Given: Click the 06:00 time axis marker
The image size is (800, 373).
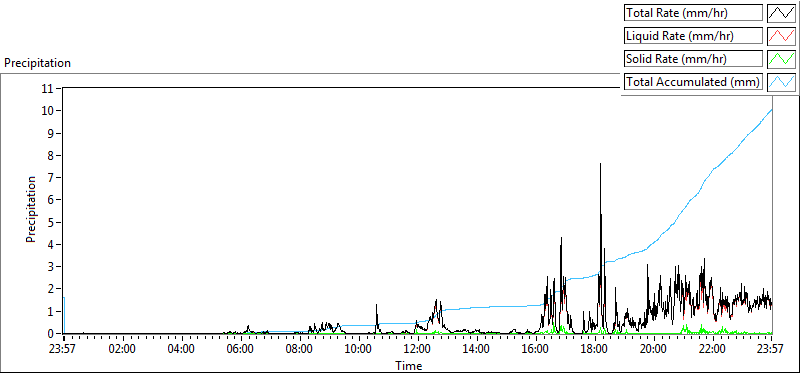Looking at the screenshot, I should (240, 350).
